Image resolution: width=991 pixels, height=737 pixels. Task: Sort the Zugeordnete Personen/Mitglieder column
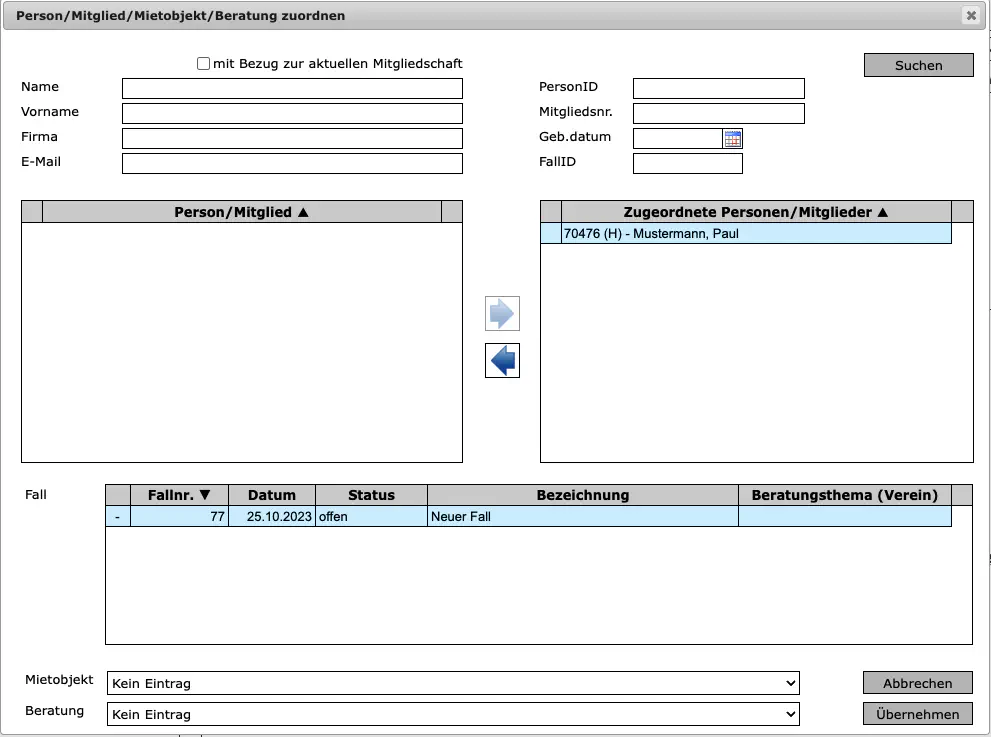tap(755, 212)
